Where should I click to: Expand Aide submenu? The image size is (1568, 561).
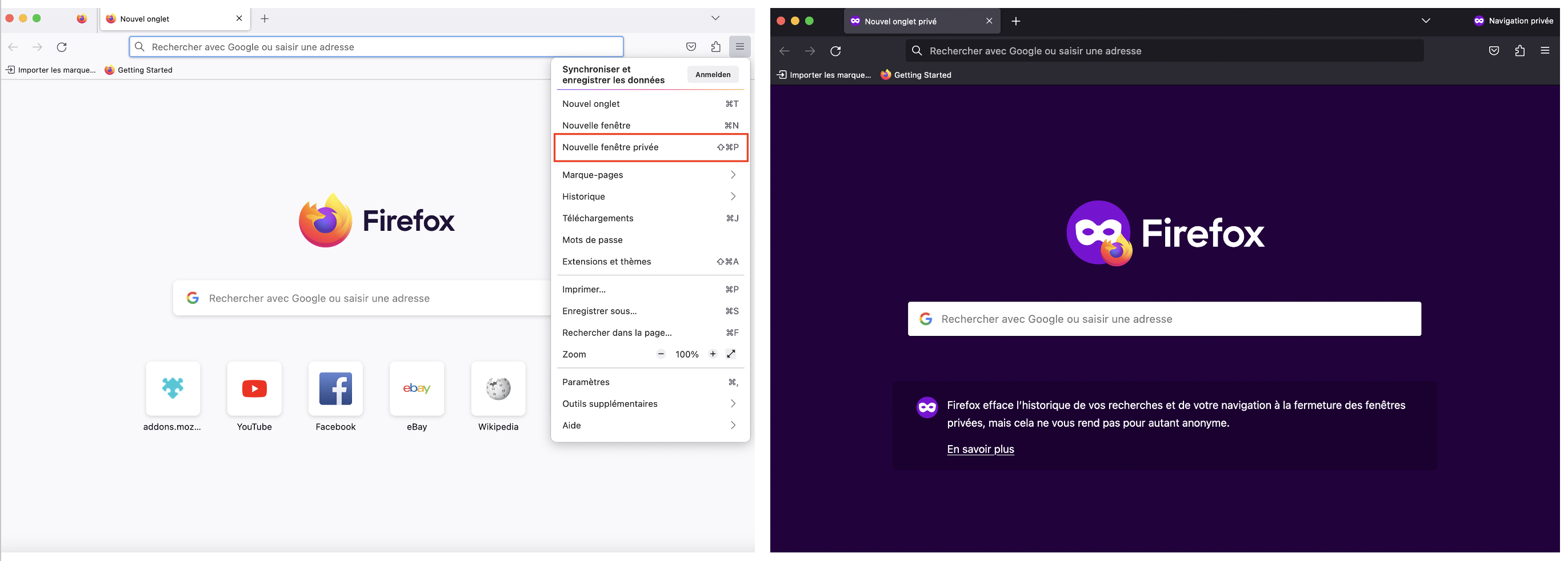coord(650,425)
